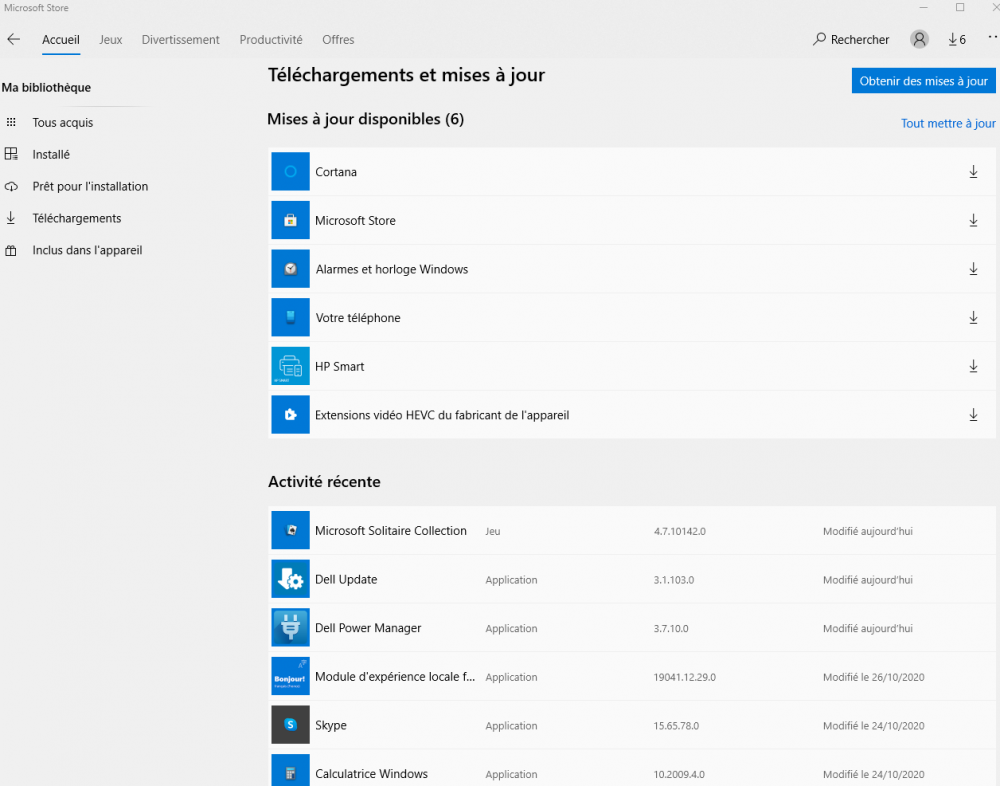Viewport: 1000px width, 786px height.
Task: Select Inclus dans l'appareil sidebar item
Action: tap(87, 251)
